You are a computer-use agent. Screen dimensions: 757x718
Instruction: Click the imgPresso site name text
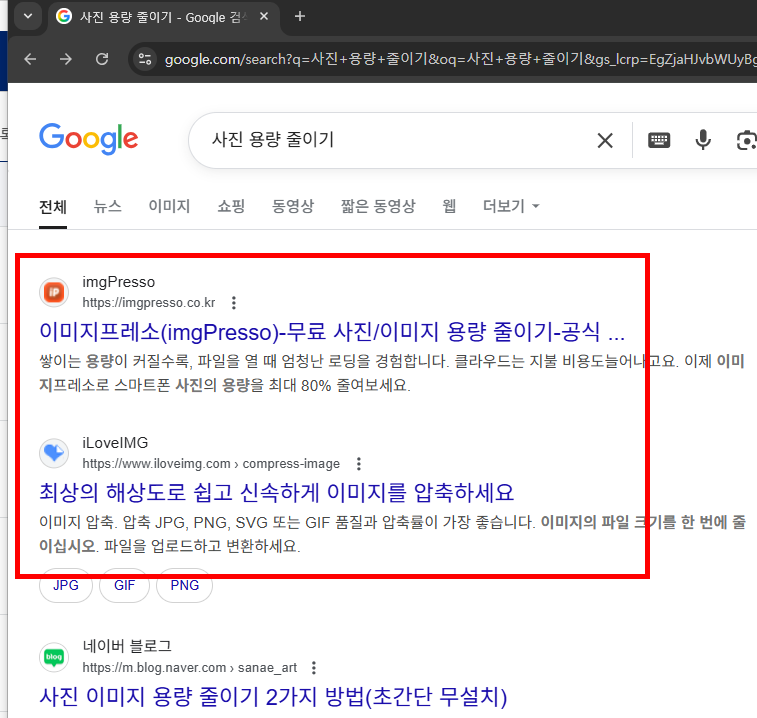119,282
